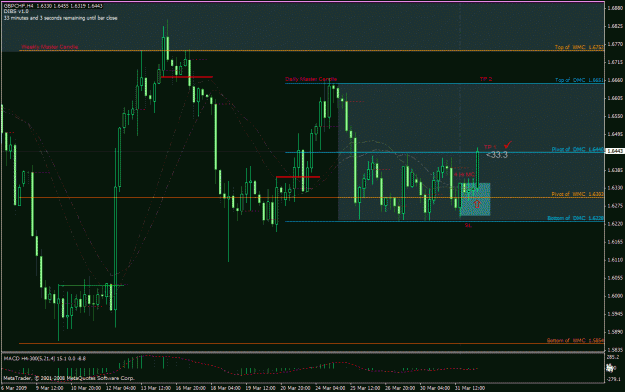Click the '24 Mar 04:00' time axis label
Screen dimensions: 625x392
[330, 388]
